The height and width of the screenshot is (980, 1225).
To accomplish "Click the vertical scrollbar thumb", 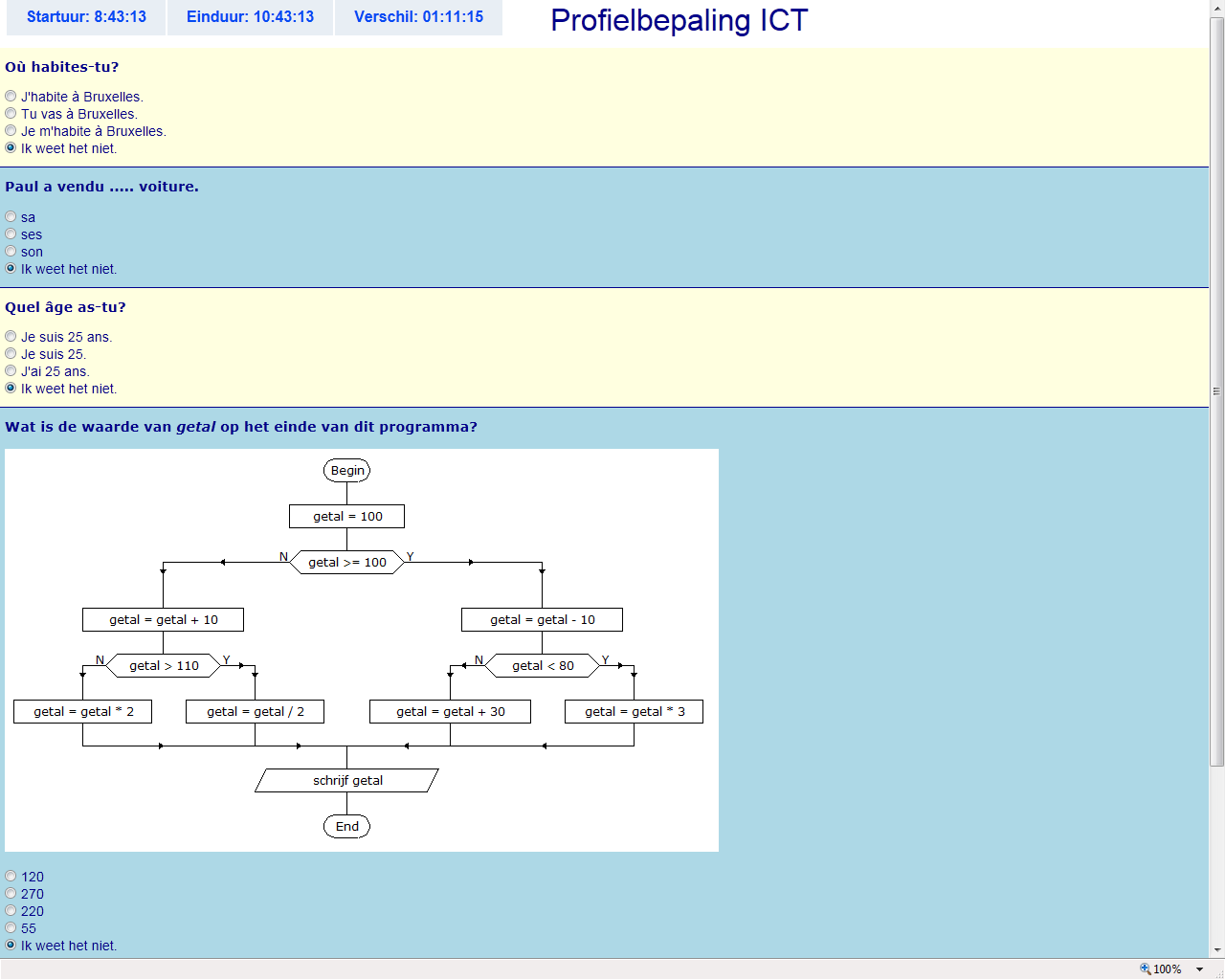I will [x=1217, y=390].
